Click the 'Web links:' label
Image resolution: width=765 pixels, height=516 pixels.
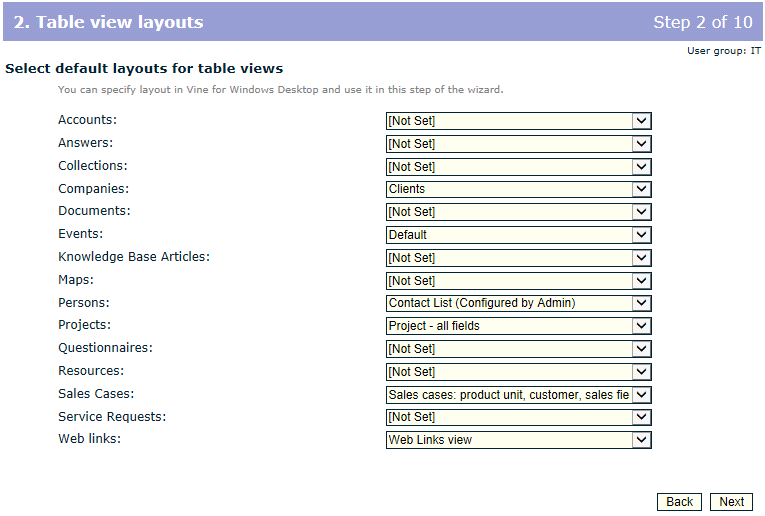tap(89, 438)
